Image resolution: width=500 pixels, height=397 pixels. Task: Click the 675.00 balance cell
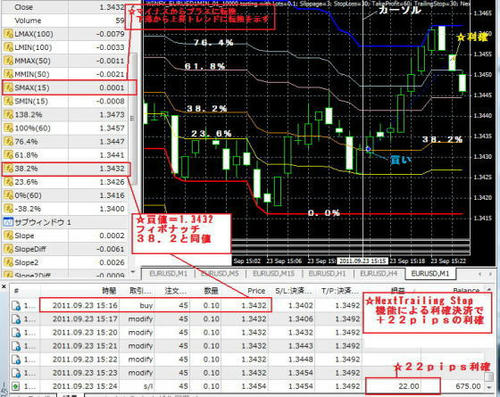468,386
